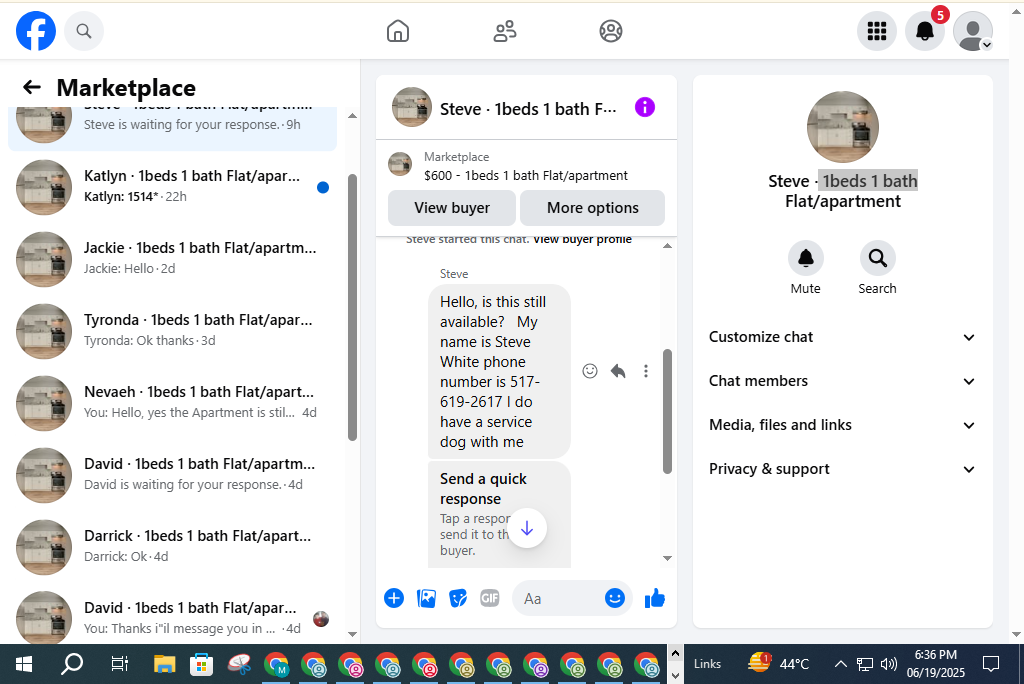Image resolution: width=1024 pixels, height=684 pixels.
Task: Open the View buyer profile link
Action: 583,240
